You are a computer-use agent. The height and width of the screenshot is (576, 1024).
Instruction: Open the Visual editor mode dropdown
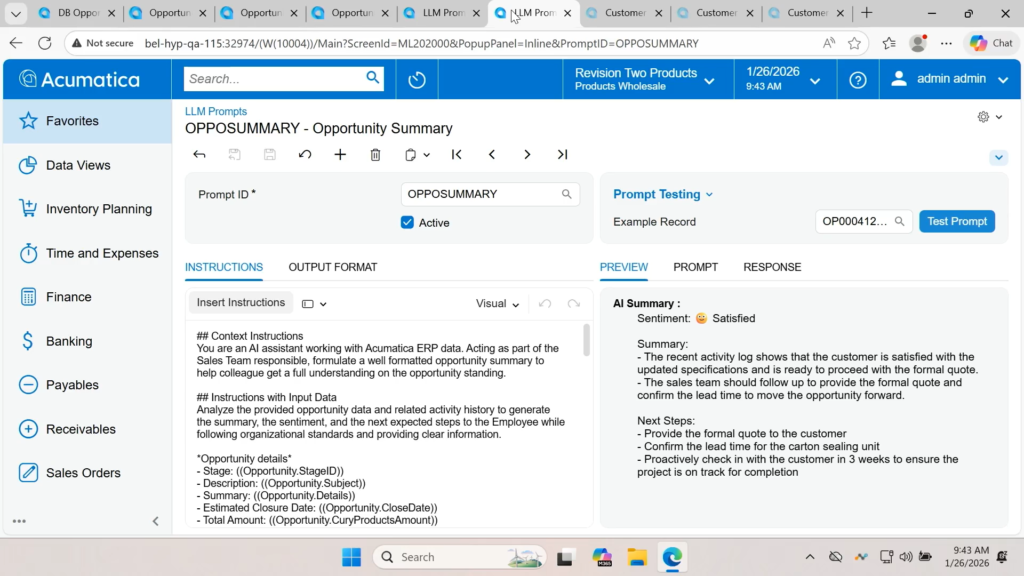497,304
